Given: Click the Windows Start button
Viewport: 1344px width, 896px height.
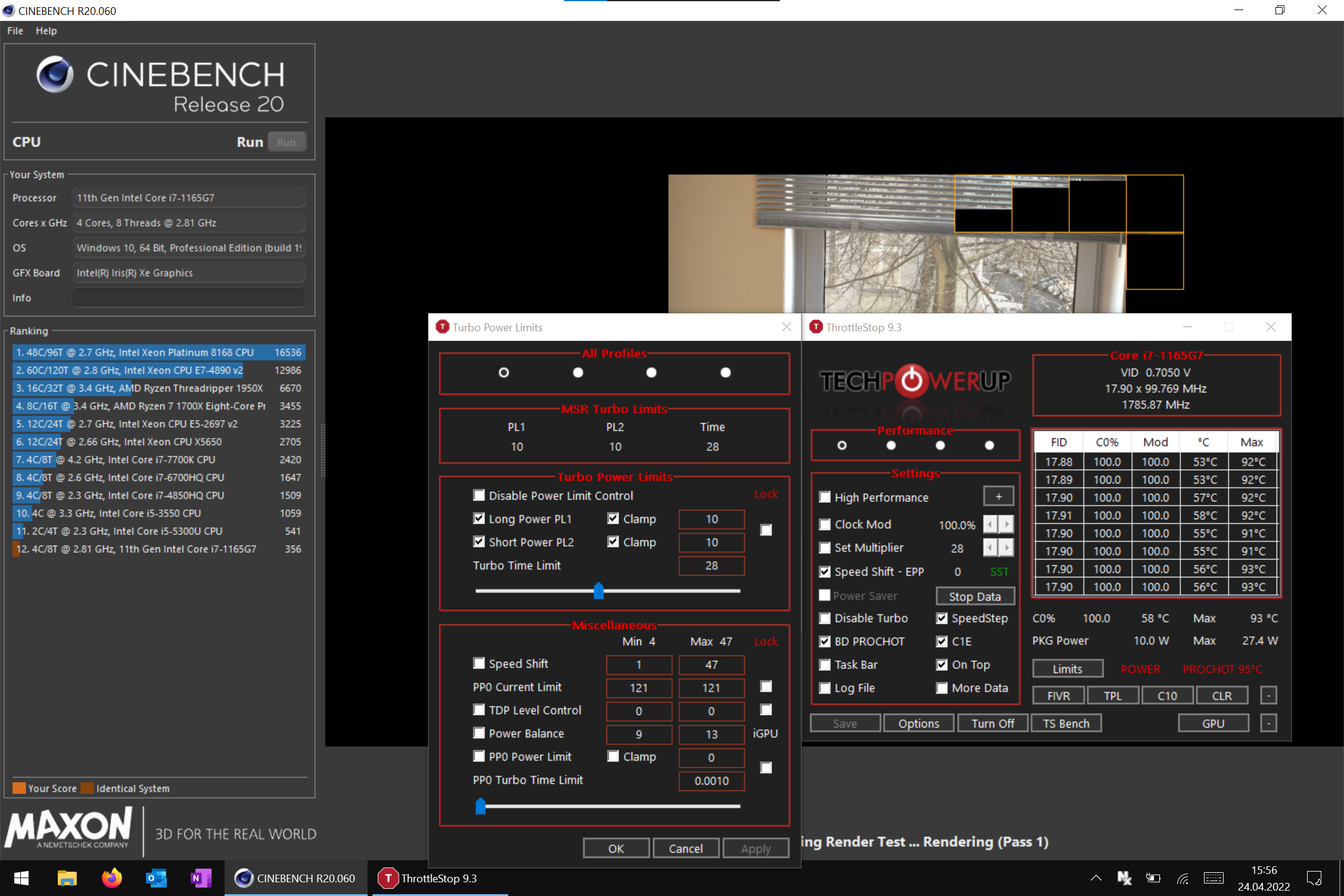Looking at the screenshot, I should tap(21, 878).
